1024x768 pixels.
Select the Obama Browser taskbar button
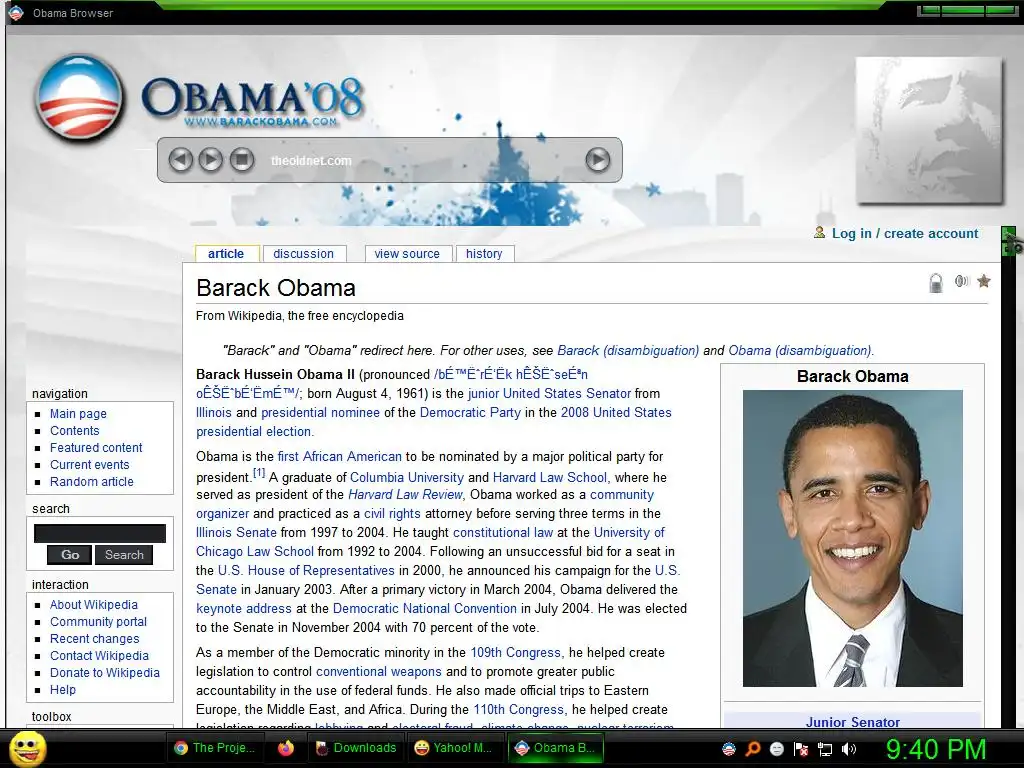554,748
